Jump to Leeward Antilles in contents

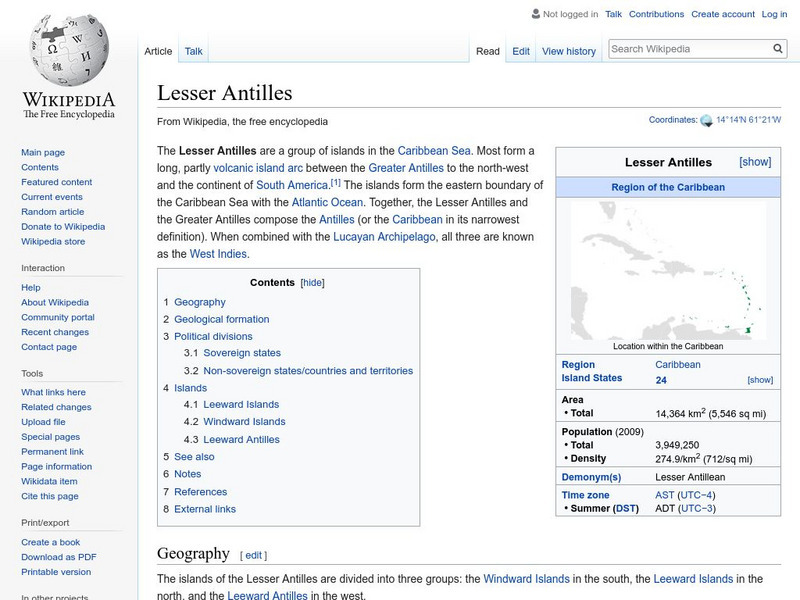click(x=241, y=440)
